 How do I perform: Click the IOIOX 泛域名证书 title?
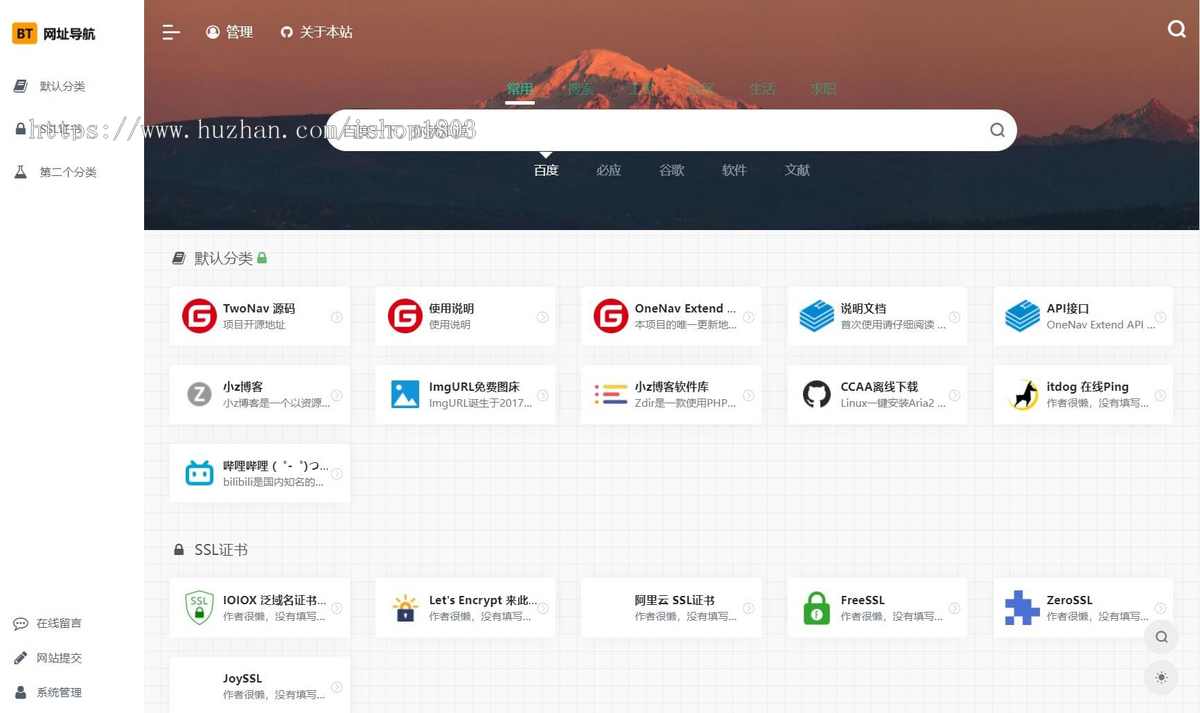[274, 600]
